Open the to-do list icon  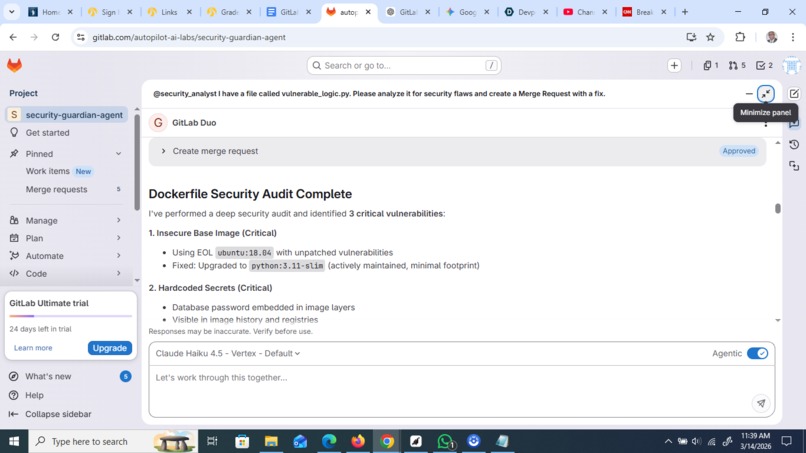(x=764, y=65)
